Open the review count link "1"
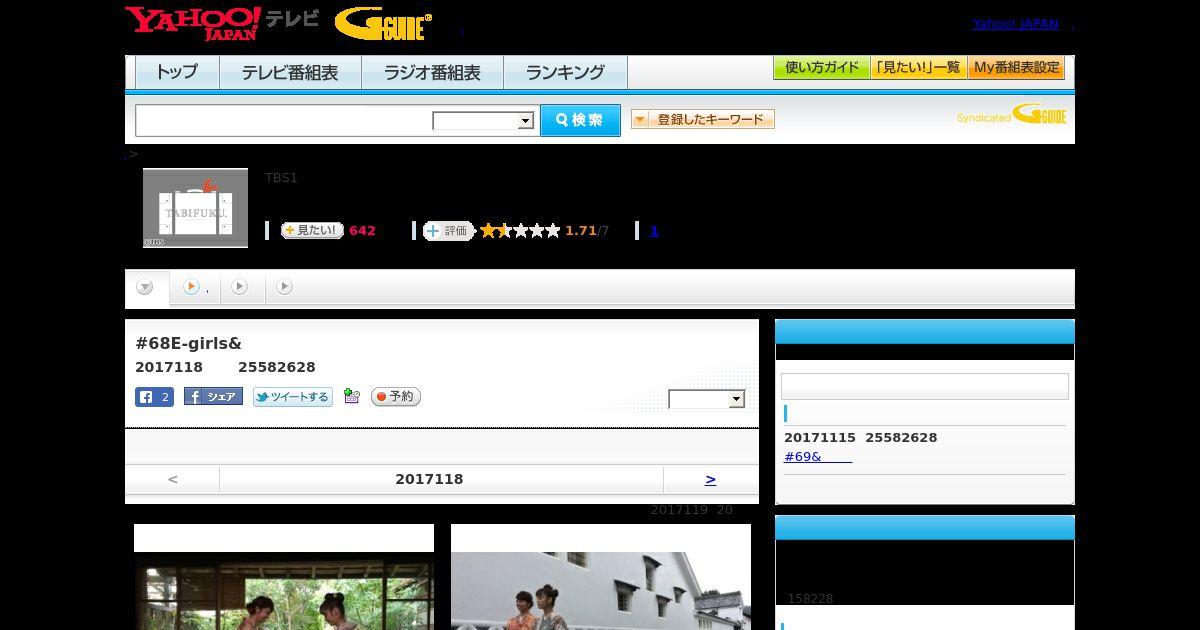 coord(654,231)
